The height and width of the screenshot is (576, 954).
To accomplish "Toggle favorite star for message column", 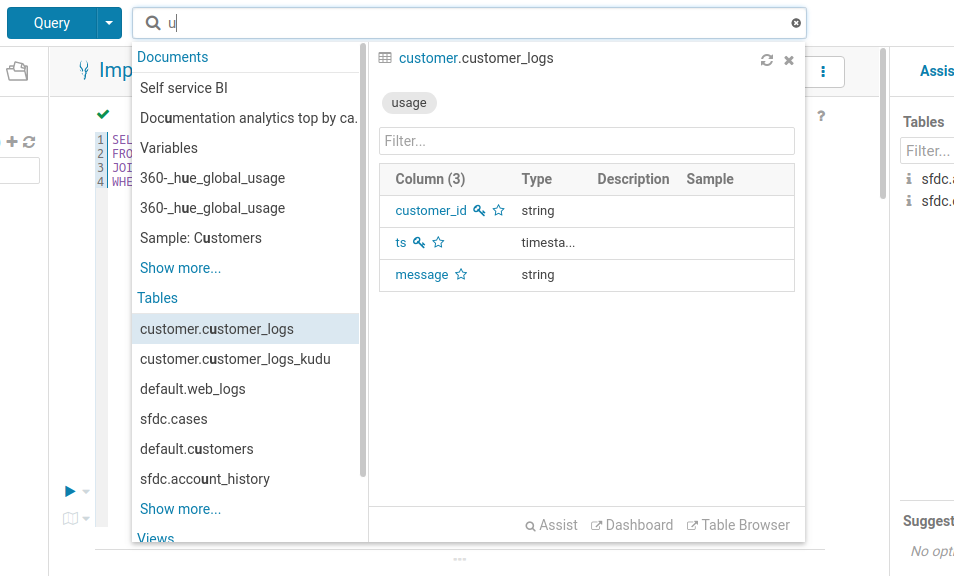I will (461, 274).
